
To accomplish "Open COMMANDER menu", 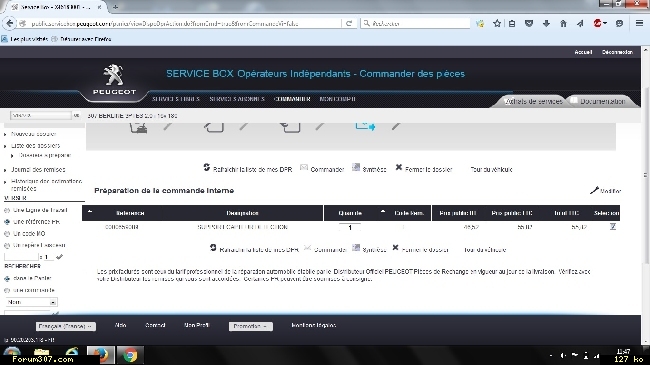I will 292,99.
